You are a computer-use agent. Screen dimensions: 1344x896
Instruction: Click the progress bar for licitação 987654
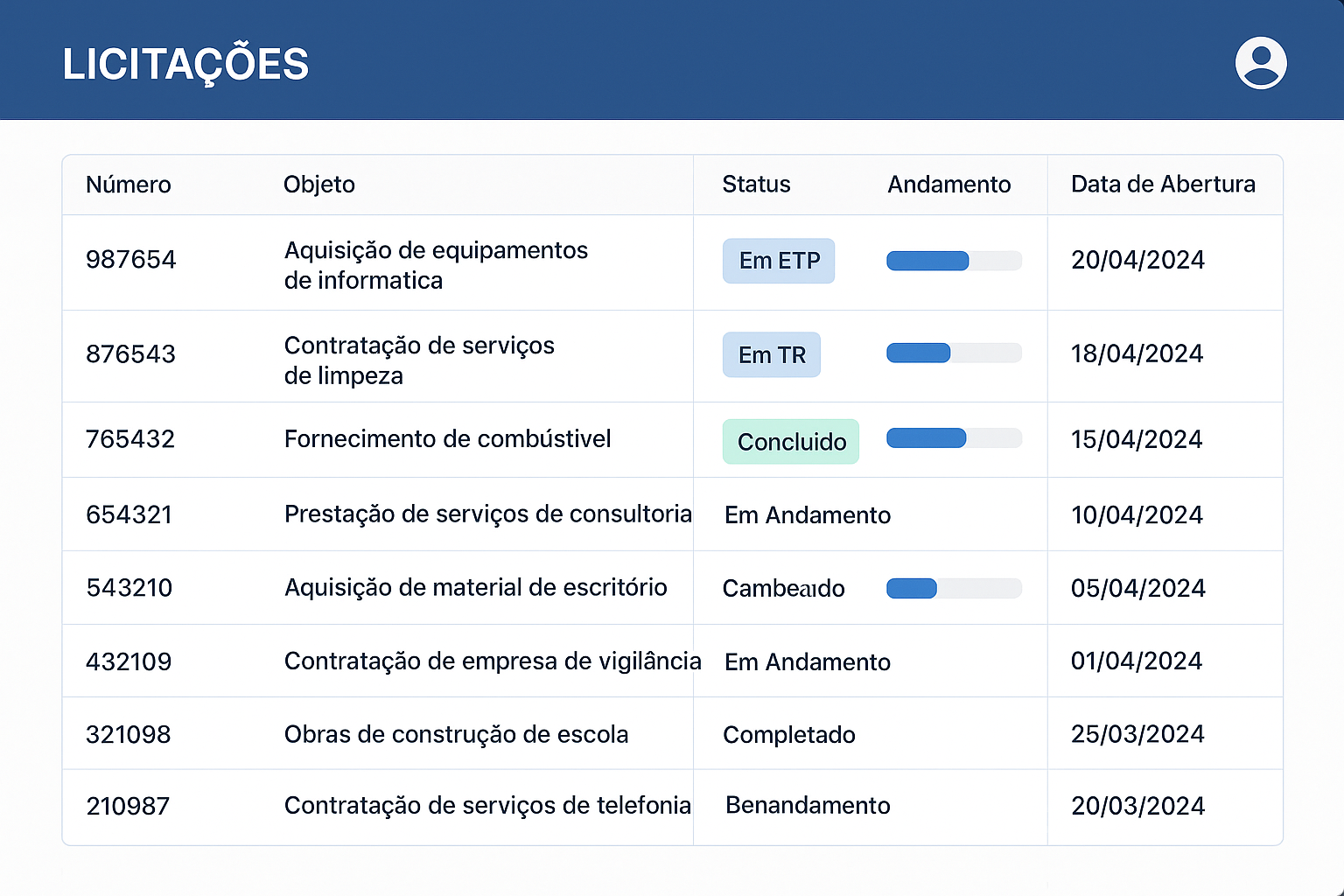(x=954, y=261)
